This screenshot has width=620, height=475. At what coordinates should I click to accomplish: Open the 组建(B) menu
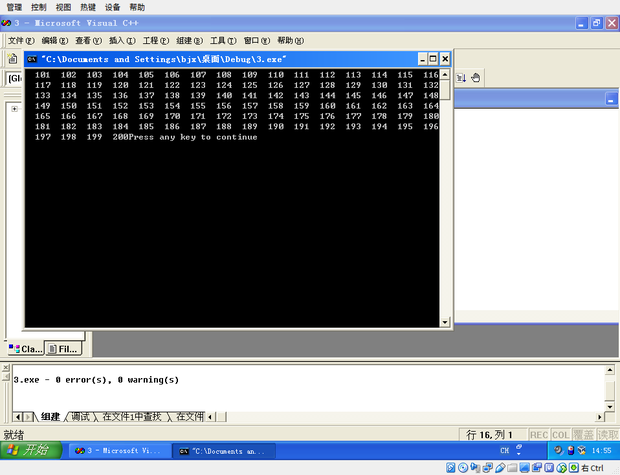(x=189, y=40)
